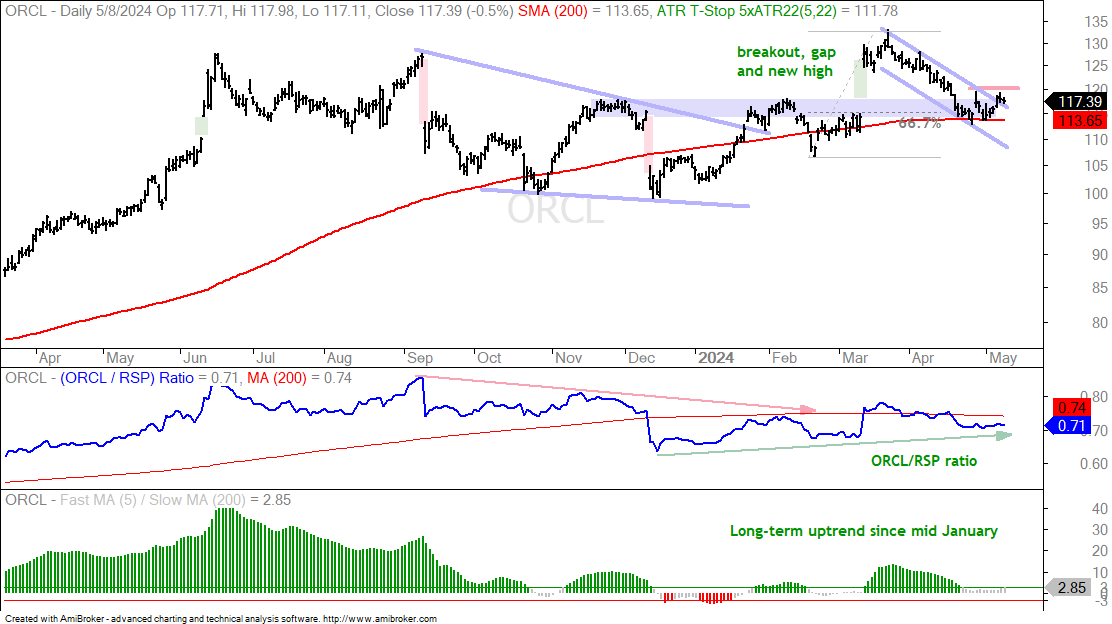Select the blue 0.71 ratio value tag
The image size is (1112, 624).
click(x=1069, y=426)
